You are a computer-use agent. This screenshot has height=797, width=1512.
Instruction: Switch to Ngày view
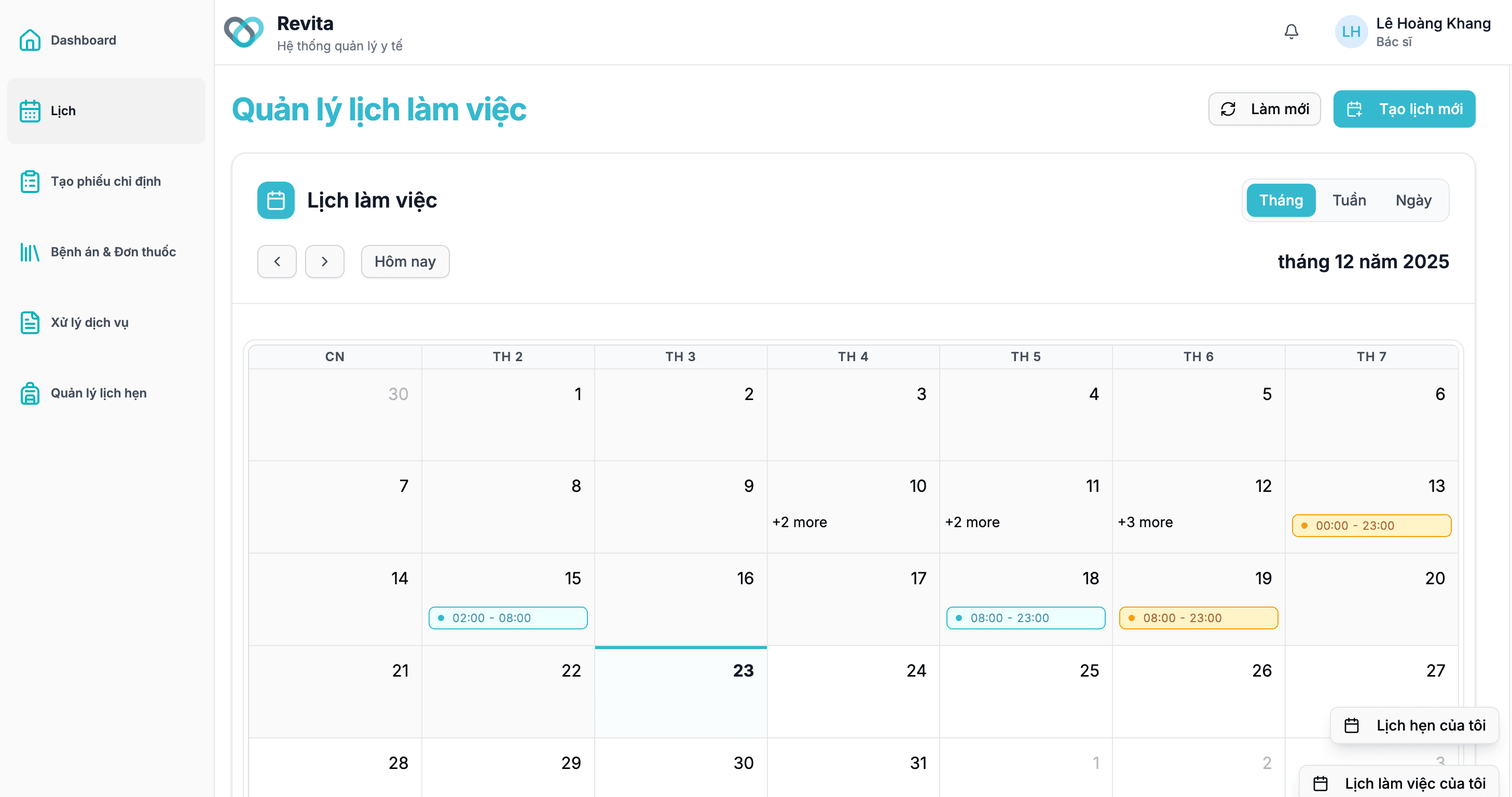(x=1413, y=200)
